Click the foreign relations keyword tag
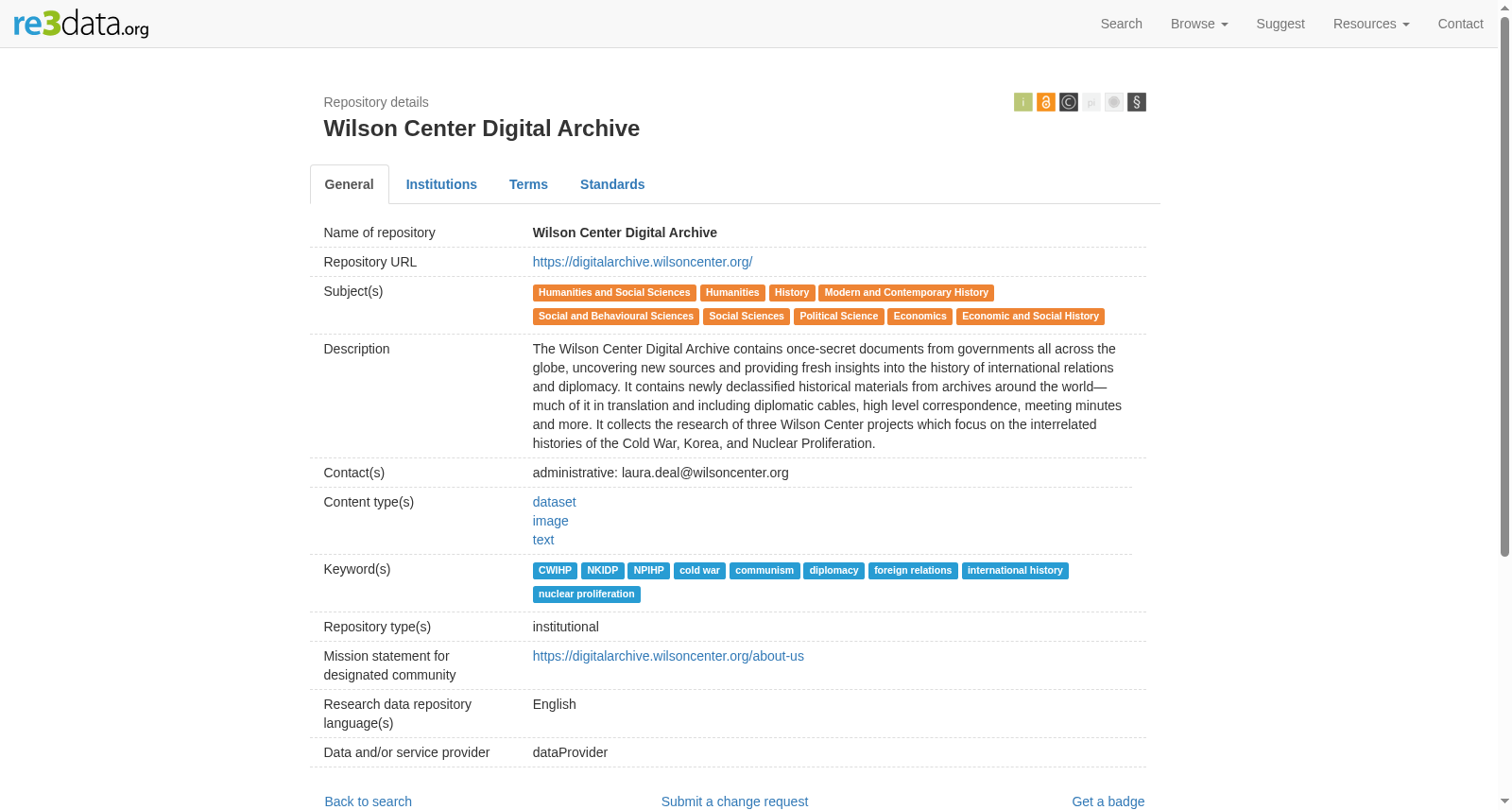This screenshot has height=810, width=1512. tap(913, 571)
